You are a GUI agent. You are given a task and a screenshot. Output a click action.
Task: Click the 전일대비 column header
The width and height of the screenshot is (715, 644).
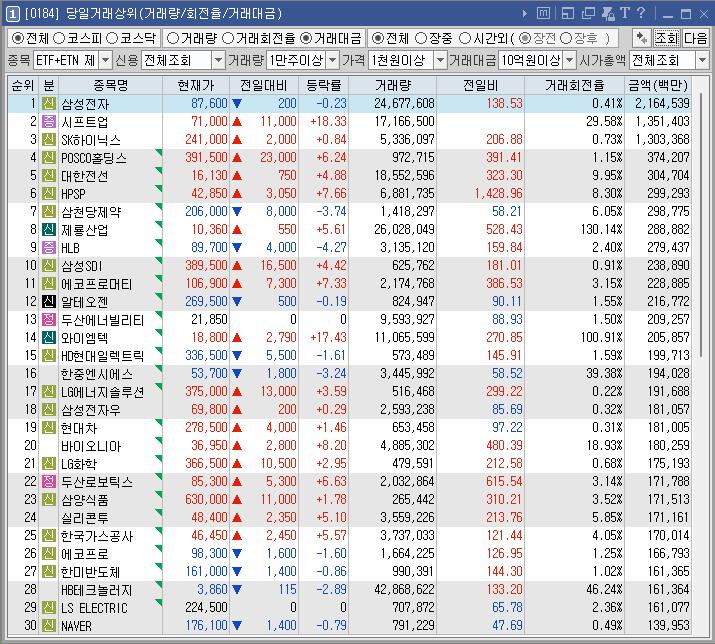[x=264, y=85]
